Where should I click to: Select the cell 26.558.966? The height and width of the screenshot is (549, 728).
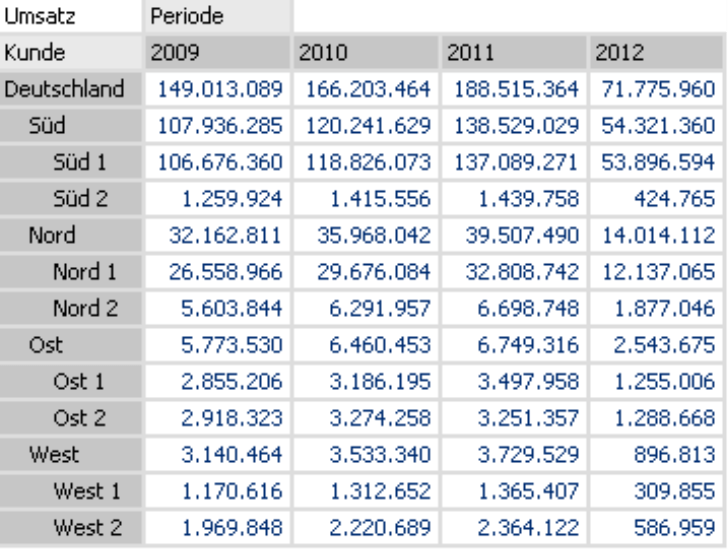[x=218, y=272]
